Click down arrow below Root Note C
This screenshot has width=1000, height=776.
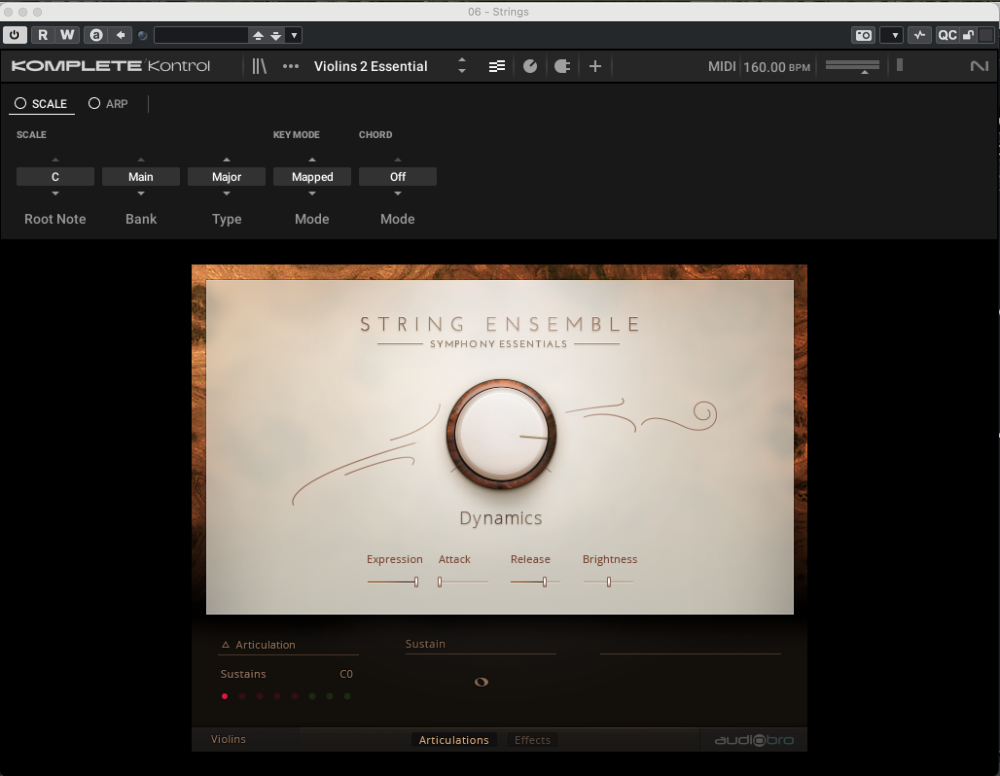pyautogui.click(x=55, y=193)
